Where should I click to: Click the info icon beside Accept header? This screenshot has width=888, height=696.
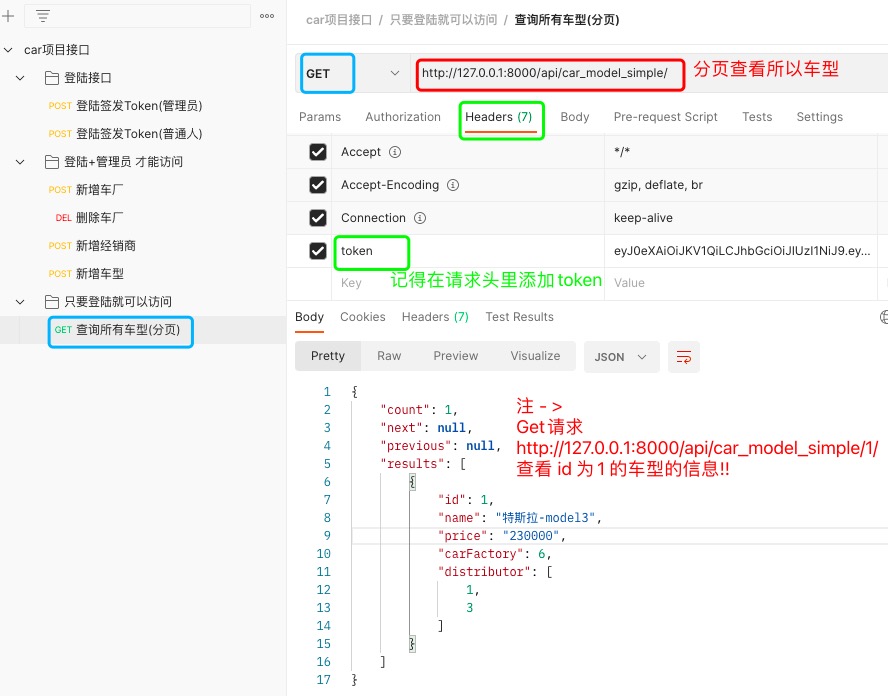click(x=395, y=152)
